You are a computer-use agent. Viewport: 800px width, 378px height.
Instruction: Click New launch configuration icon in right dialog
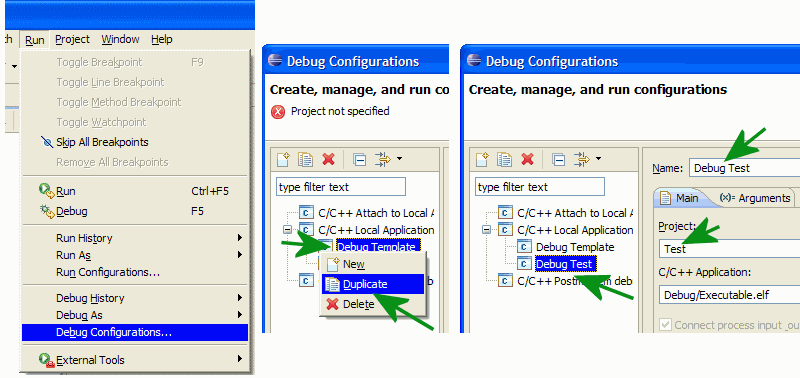point(482,160)
